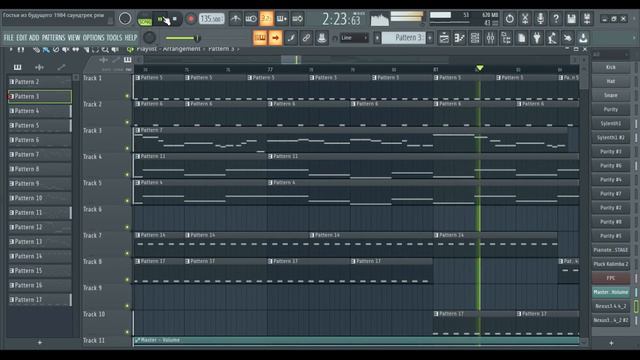Open the Channel rack icon

tap(475, 38)
